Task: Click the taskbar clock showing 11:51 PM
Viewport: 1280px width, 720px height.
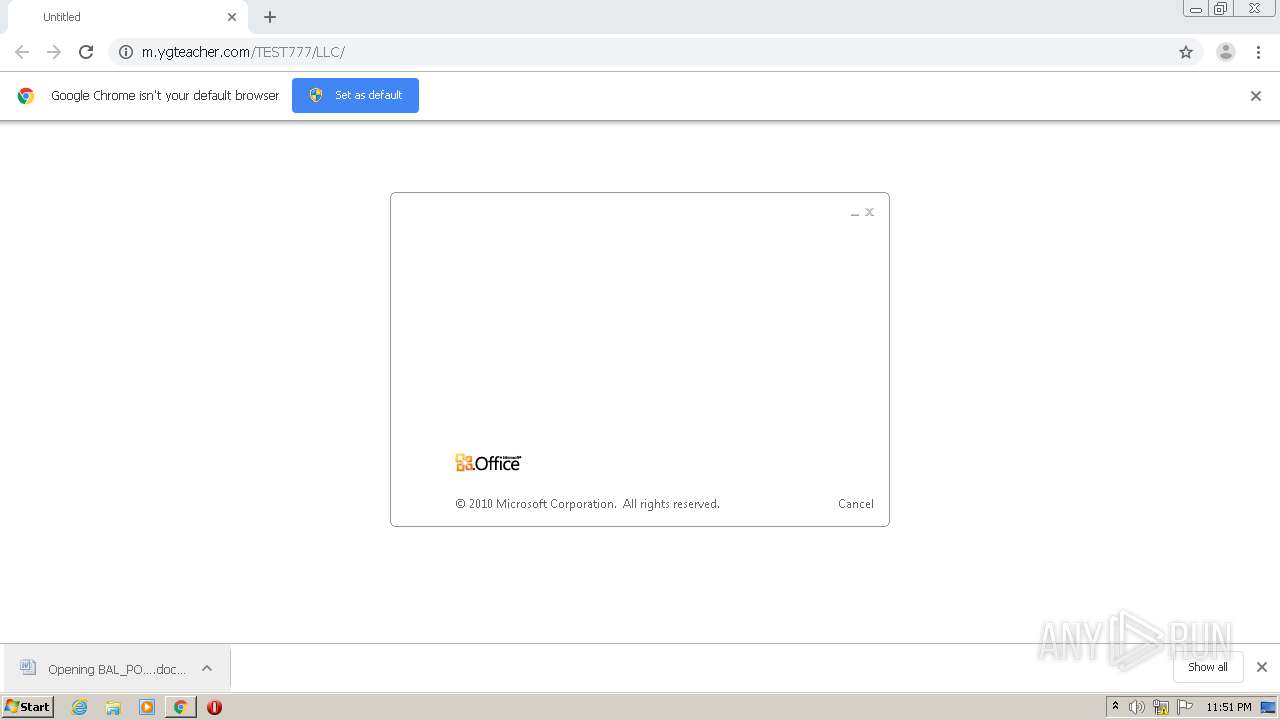Action: click(x=1229, y=707)
